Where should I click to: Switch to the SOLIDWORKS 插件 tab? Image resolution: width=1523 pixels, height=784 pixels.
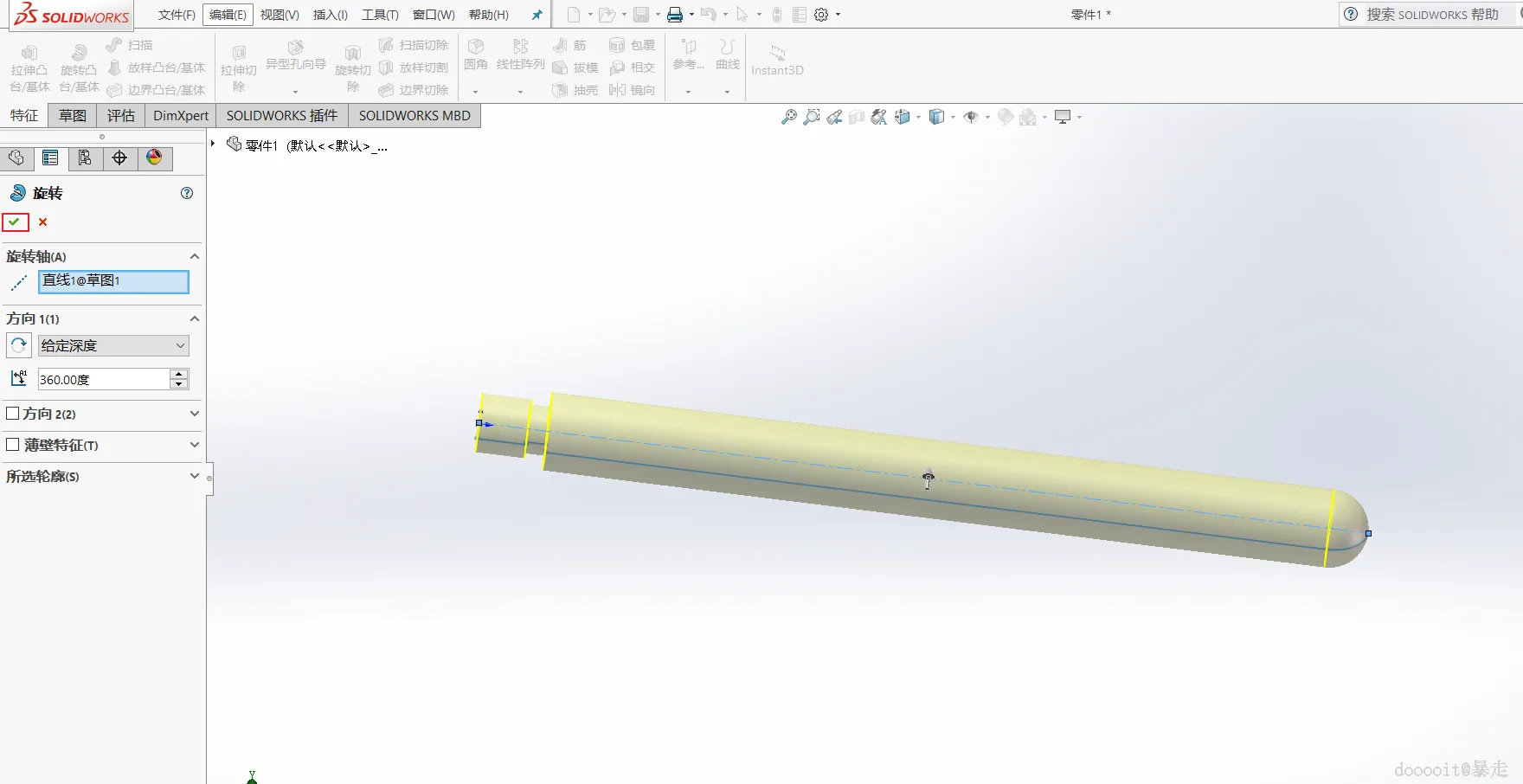282,116
